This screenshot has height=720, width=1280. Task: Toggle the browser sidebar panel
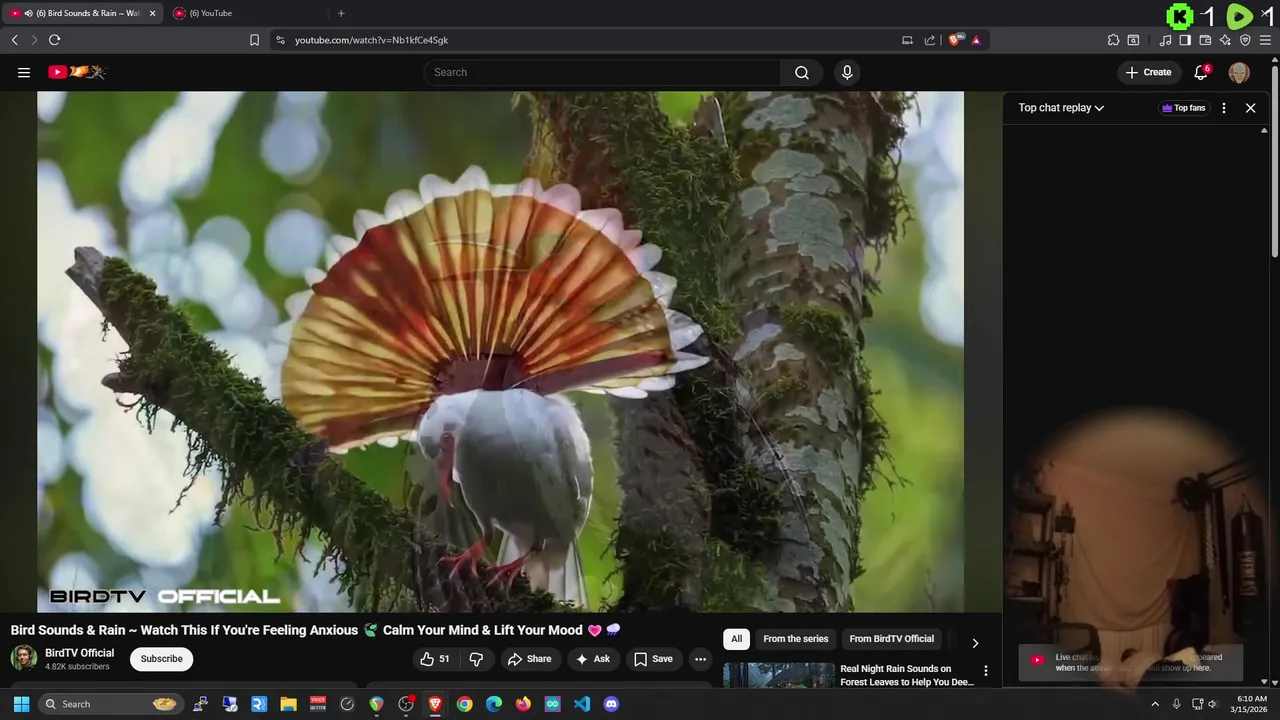pos(1185,40)
